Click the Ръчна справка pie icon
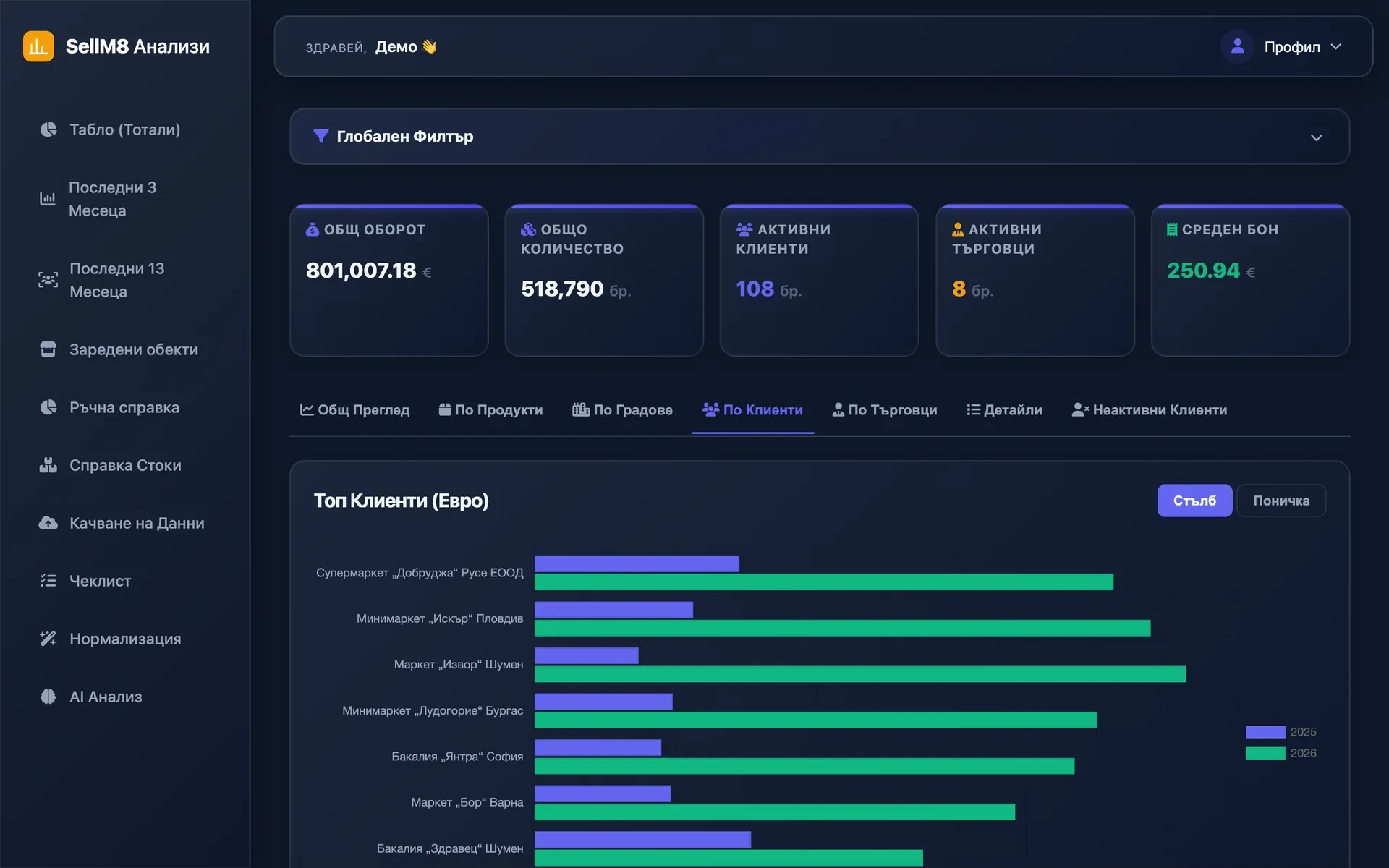Viewport: 1389px width, 868px height. (48, 407)
